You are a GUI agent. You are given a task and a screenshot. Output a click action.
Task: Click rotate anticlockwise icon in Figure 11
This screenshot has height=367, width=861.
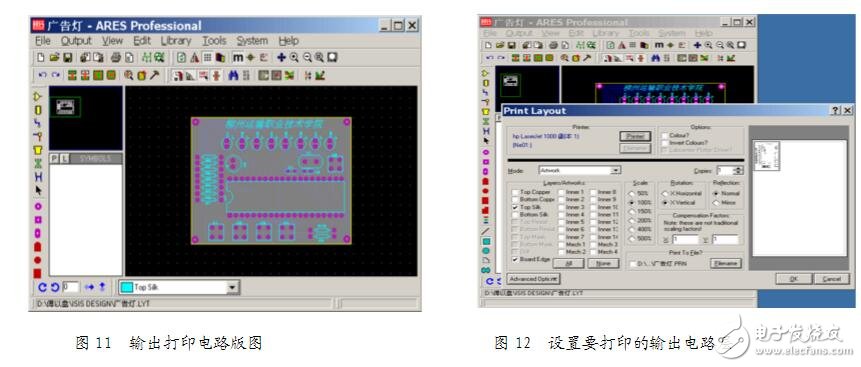pos(54,287)
